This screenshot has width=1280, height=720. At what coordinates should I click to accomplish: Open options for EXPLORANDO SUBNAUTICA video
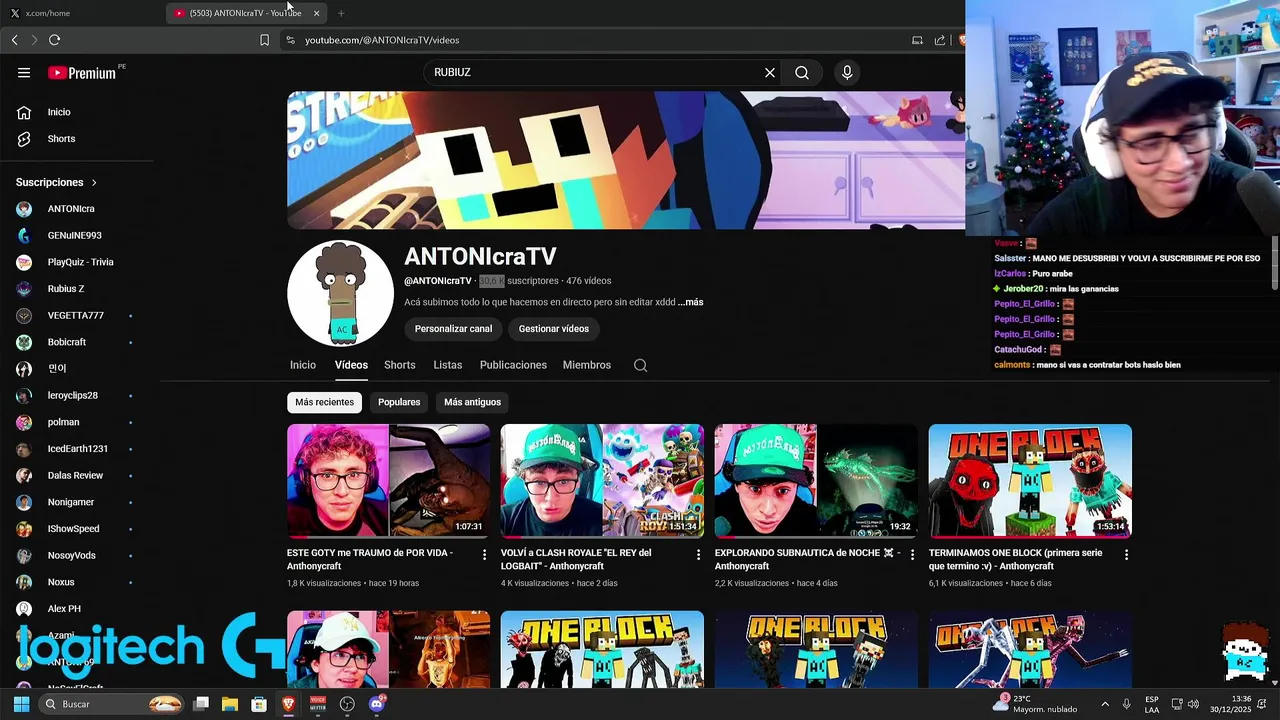tap(912, 554)
